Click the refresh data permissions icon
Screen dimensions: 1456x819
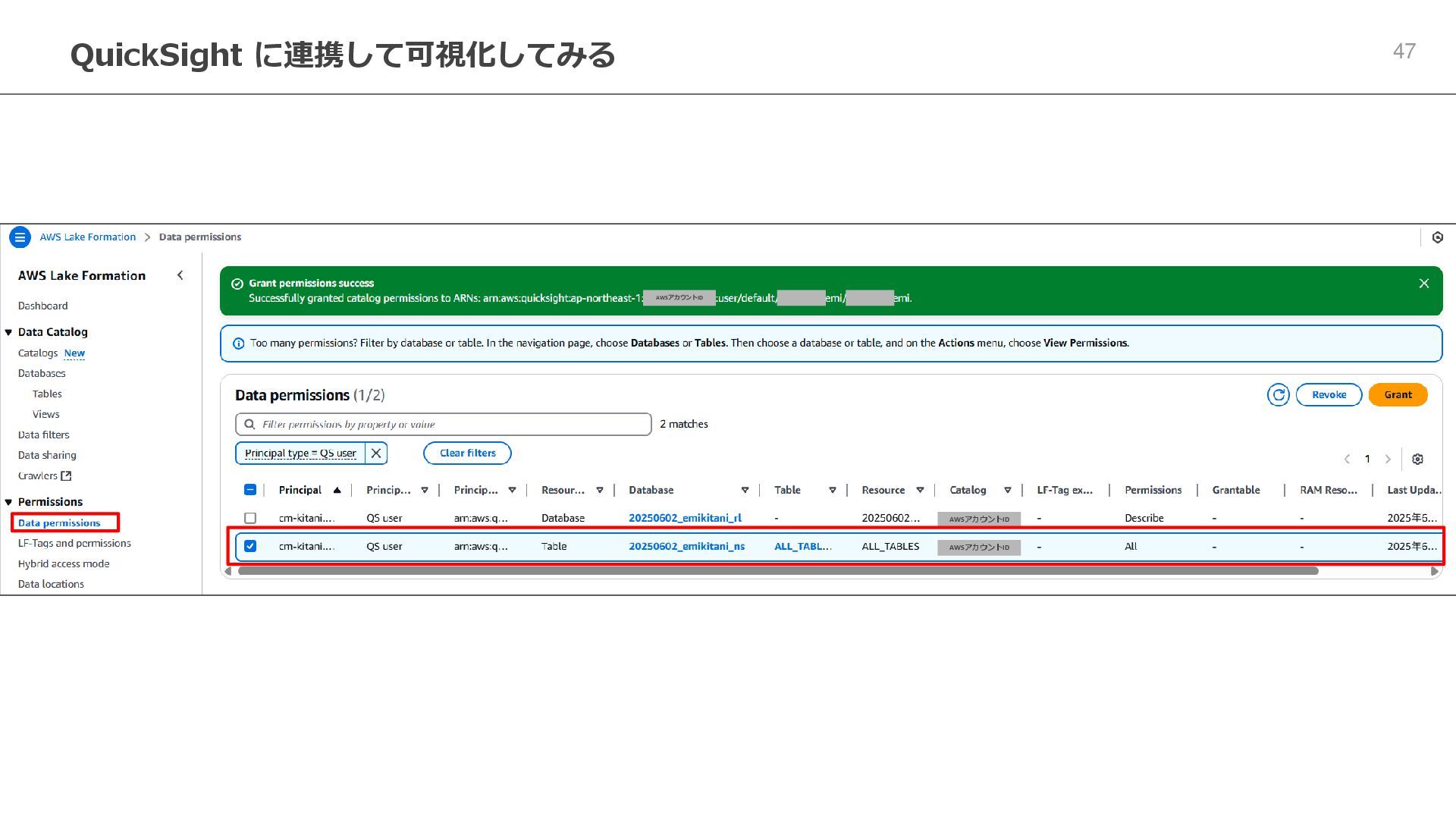tap(1278, 395)
